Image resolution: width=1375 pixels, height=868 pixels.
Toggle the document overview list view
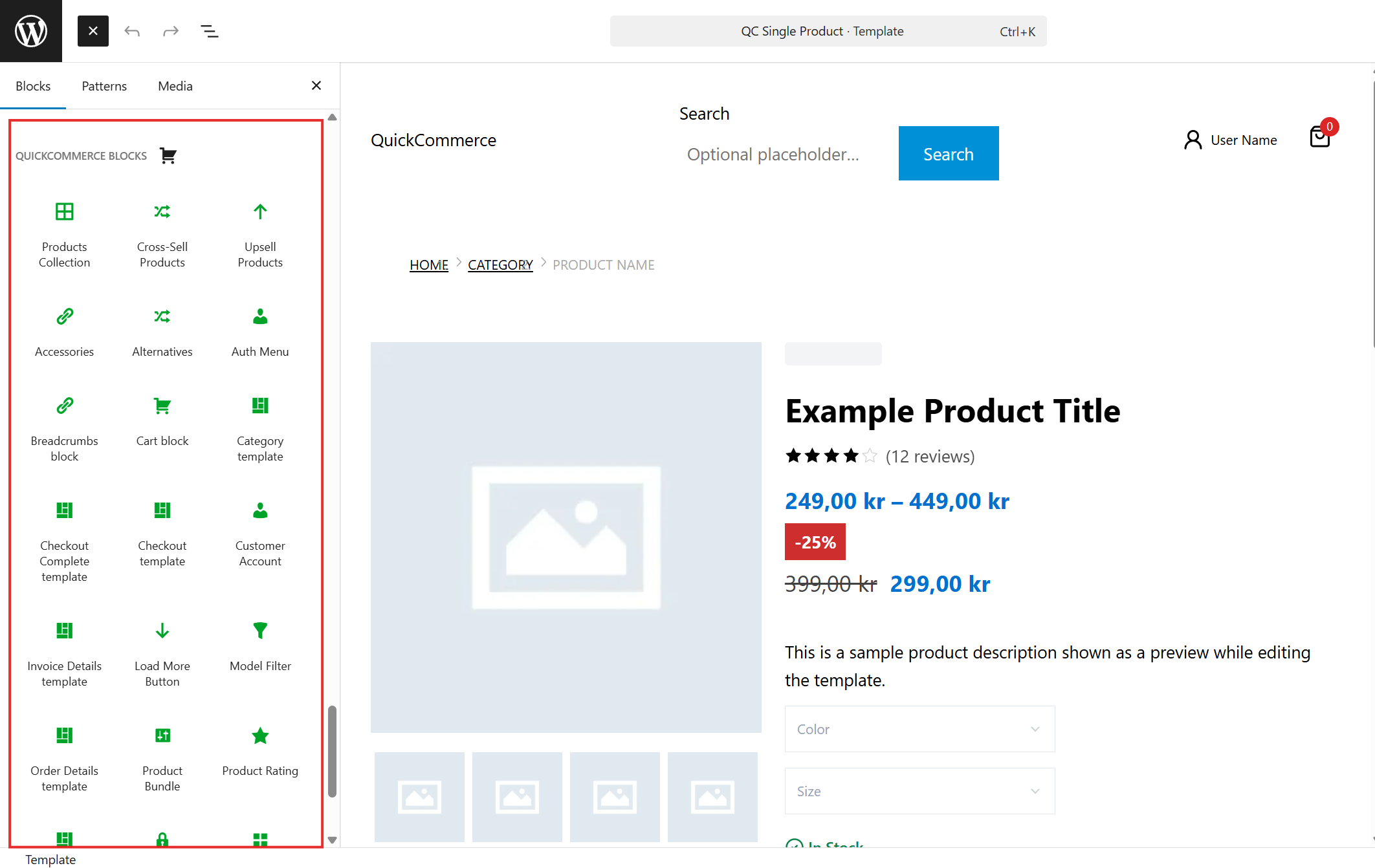click(209, 31)
